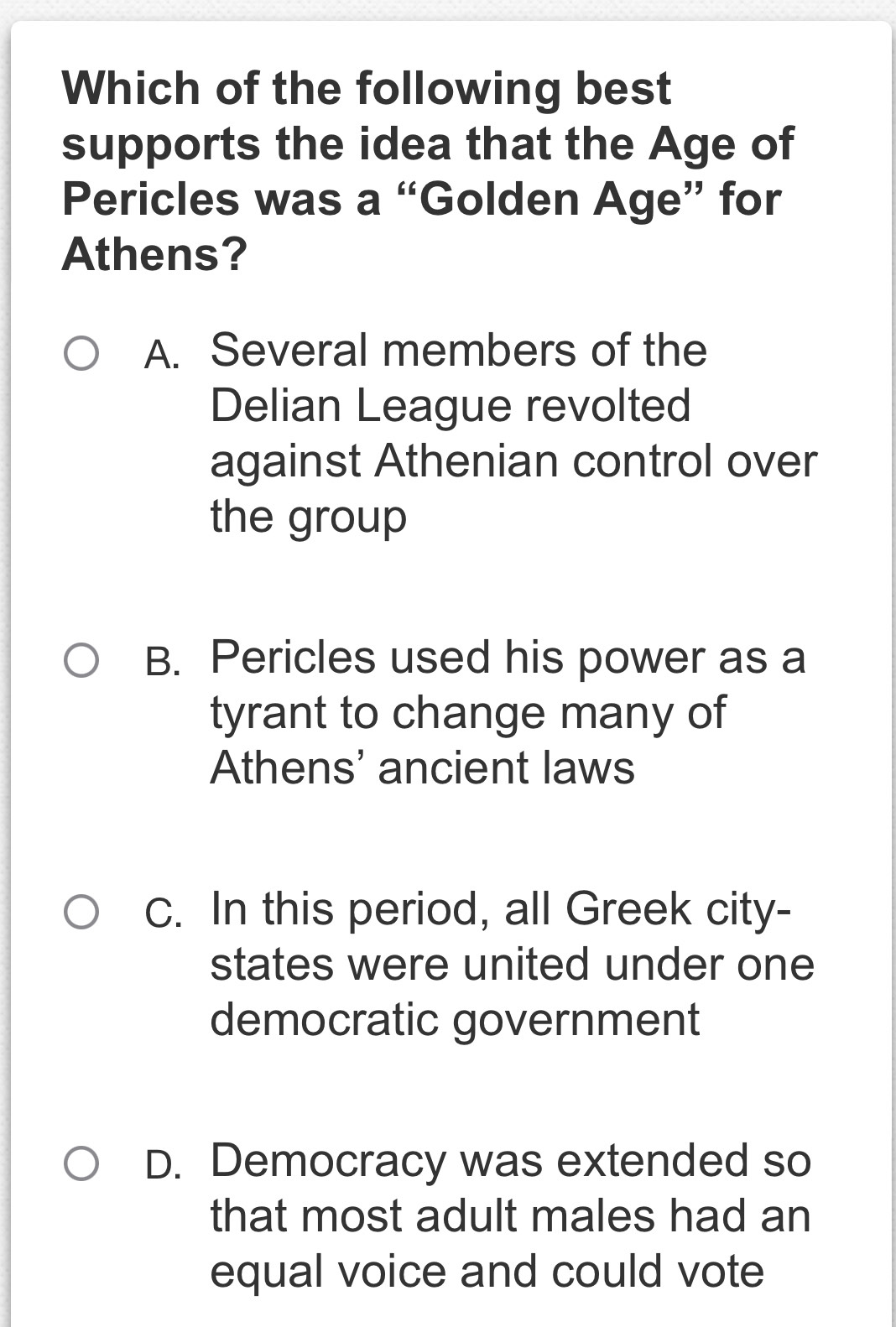
Task: Click the 'against Athenian control over' line
Action: point(513,461)
